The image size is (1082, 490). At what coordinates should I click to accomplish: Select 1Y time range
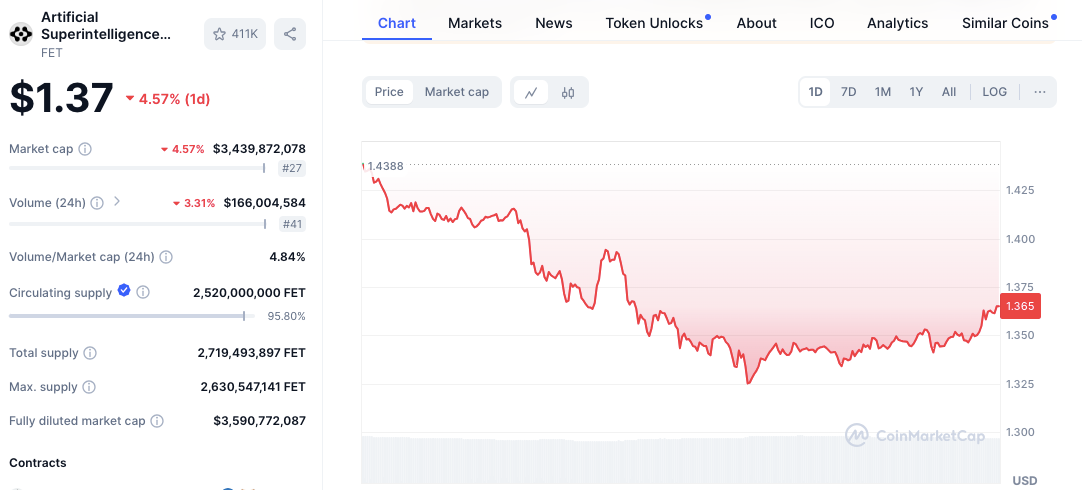click(916, 92)
